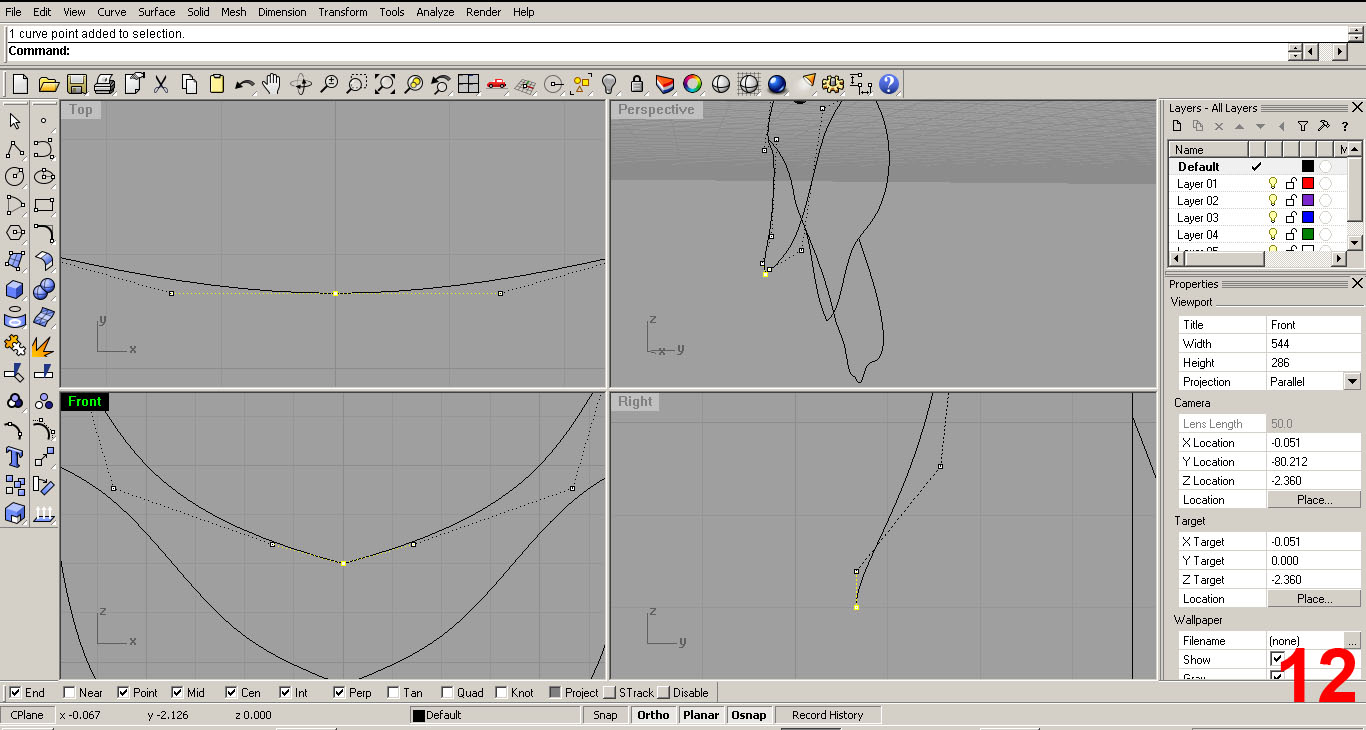Toggle the Point osnap checkbox
Screen dimensions: 1366x730
point(123,692)
